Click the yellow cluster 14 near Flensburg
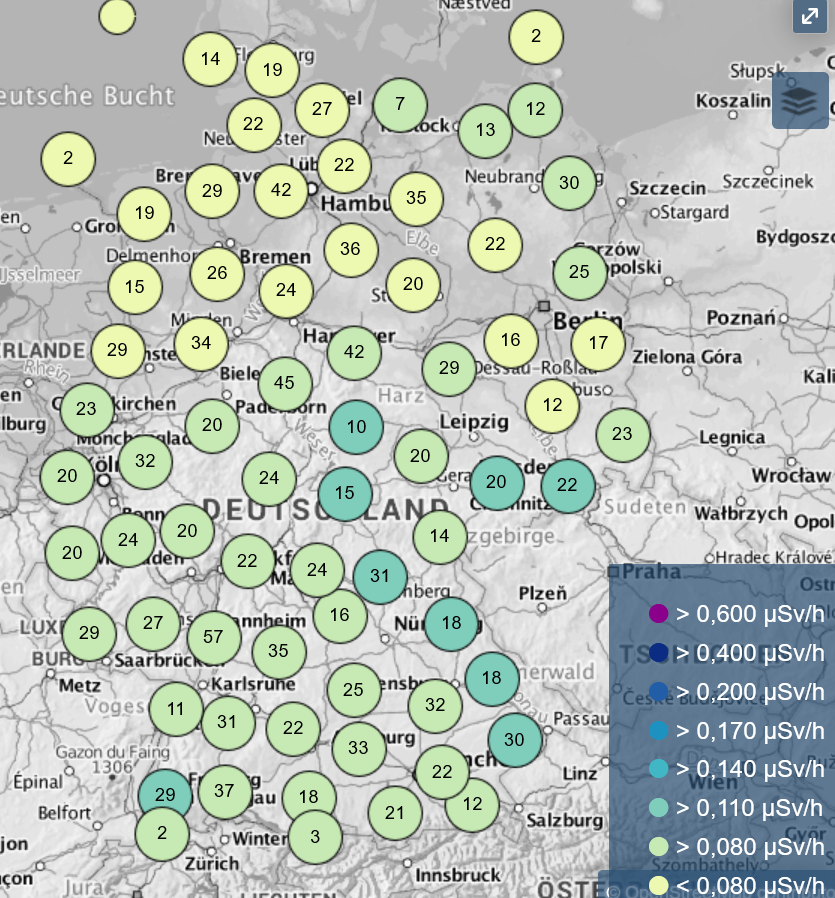The width and height of the screenshot is (835, 898). click(x=210, y=59)
